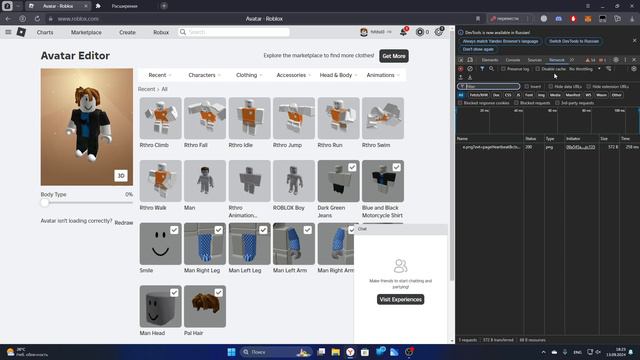Open a new browser tab
The height and width of the screenshot is (360, 640).
pos(164,6)
